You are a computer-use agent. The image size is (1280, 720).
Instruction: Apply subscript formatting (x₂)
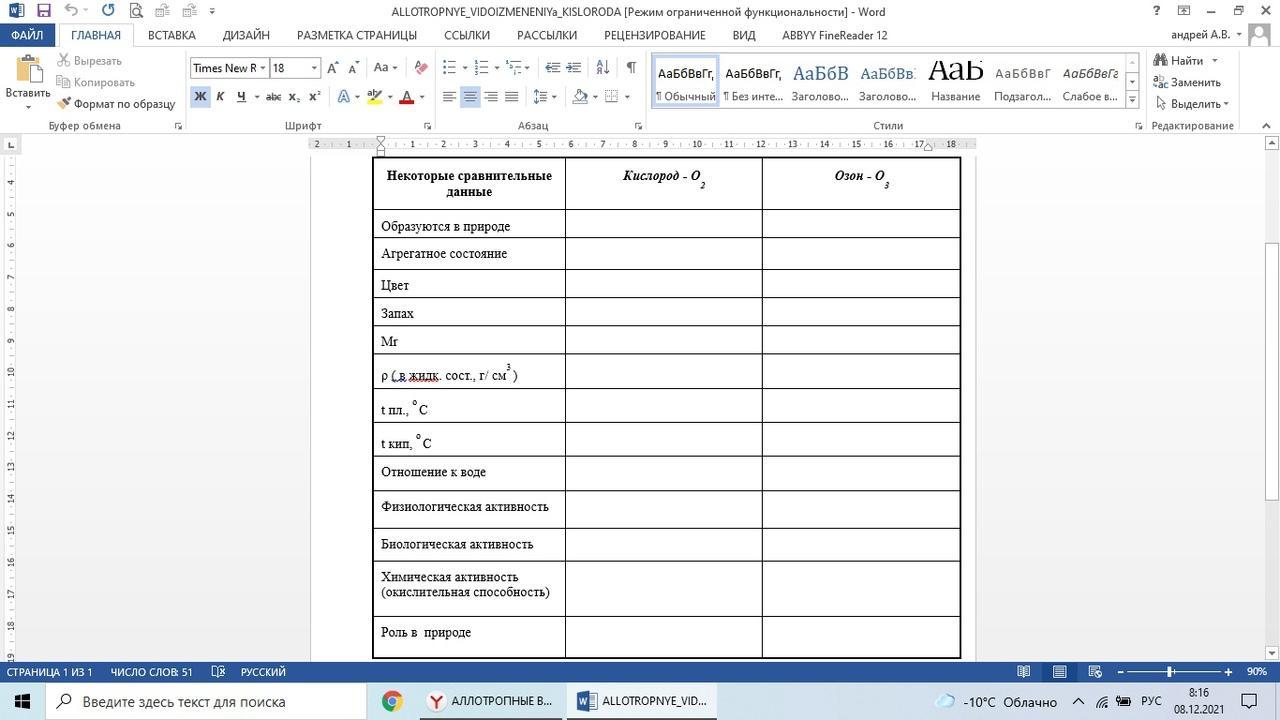coord(294,97)
